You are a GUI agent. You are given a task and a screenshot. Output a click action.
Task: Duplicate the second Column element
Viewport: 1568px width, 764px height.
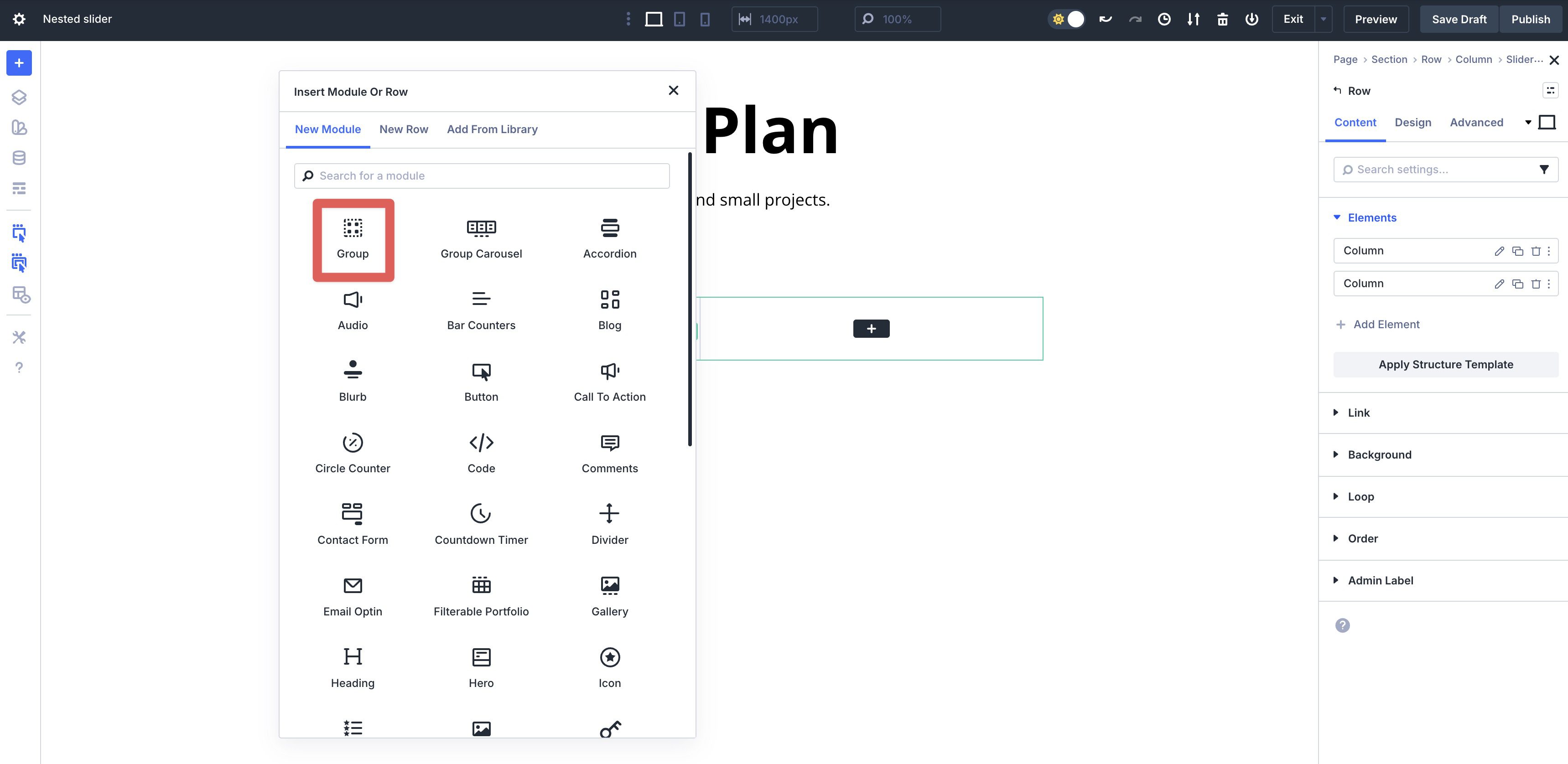click(x=1517, y=284)
